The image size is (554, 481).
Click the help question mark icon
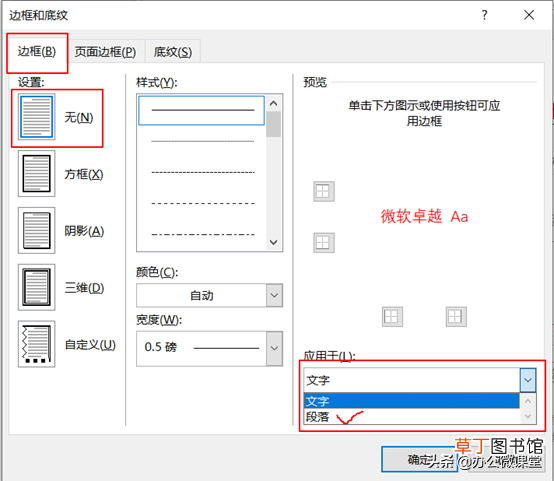tap(484, 15)
